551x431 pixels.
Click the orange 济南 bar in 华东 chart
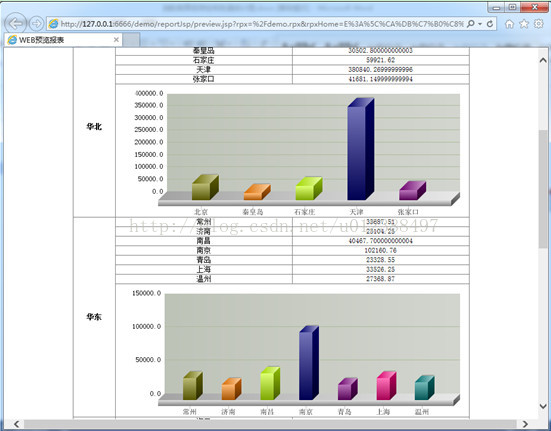point(231,389)
